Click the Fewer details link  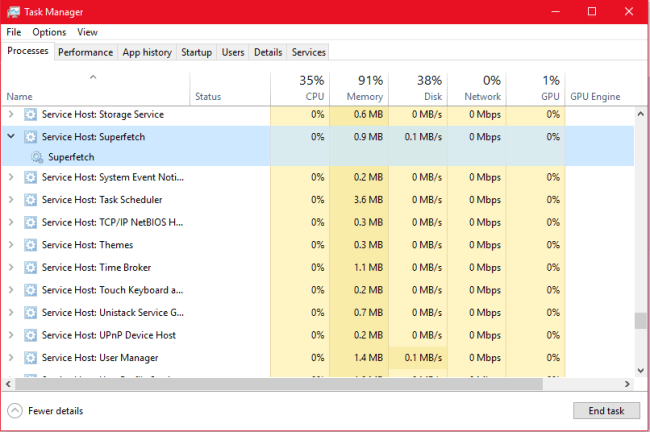[x=56, y=411]
